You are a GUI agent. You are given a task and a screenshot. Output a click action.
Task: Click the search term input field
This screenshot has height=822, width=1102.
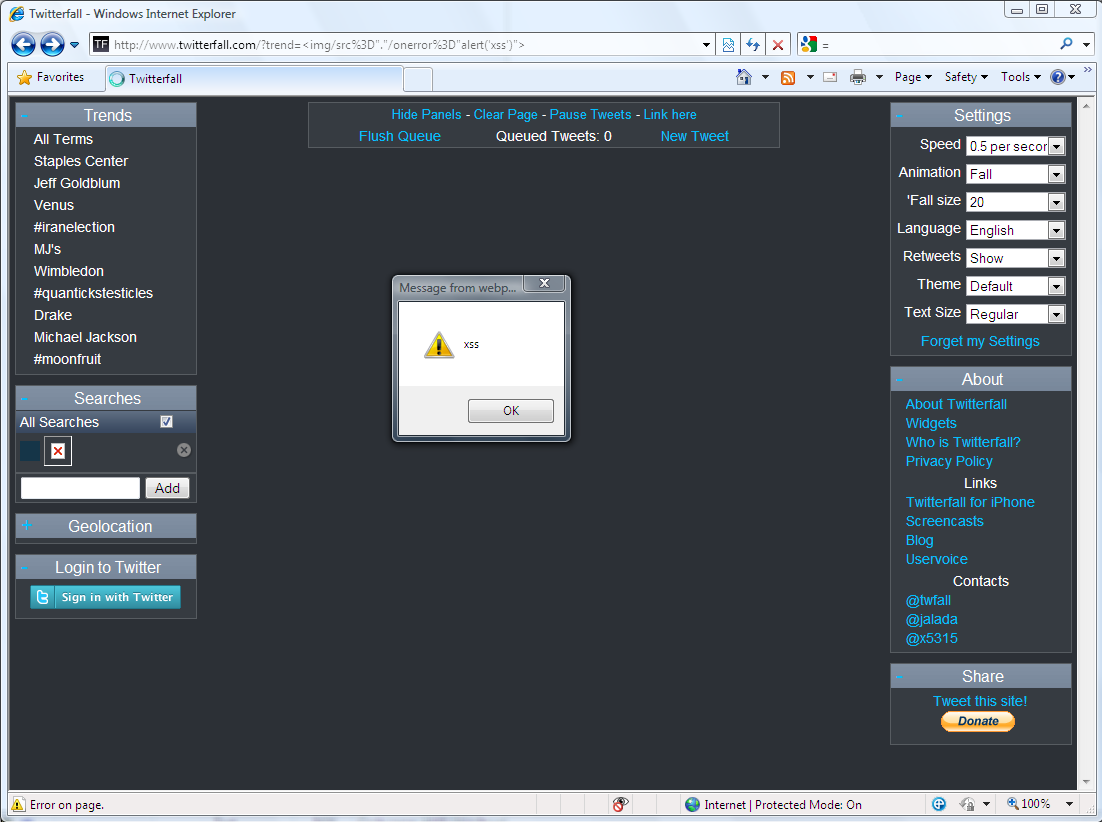(x=80, y=488)
